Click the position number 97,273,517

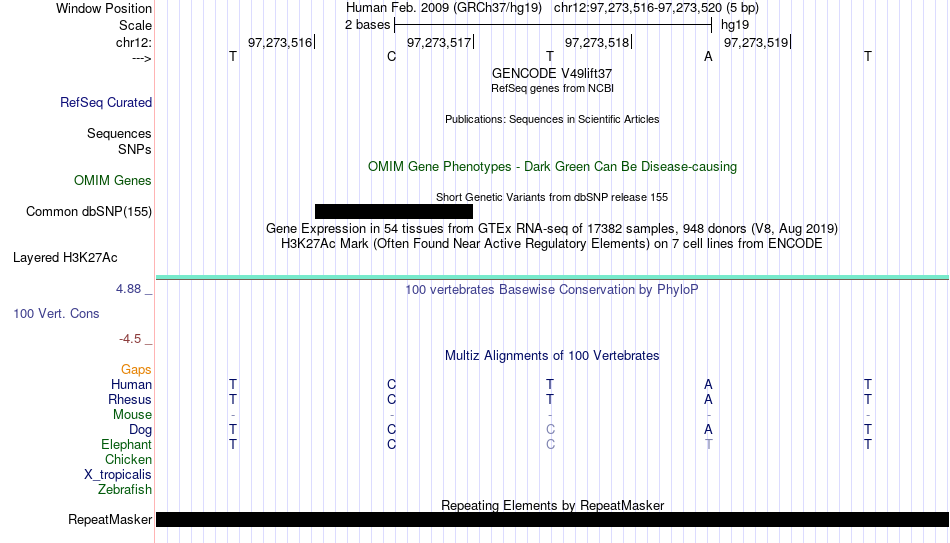tap(439, 42)
